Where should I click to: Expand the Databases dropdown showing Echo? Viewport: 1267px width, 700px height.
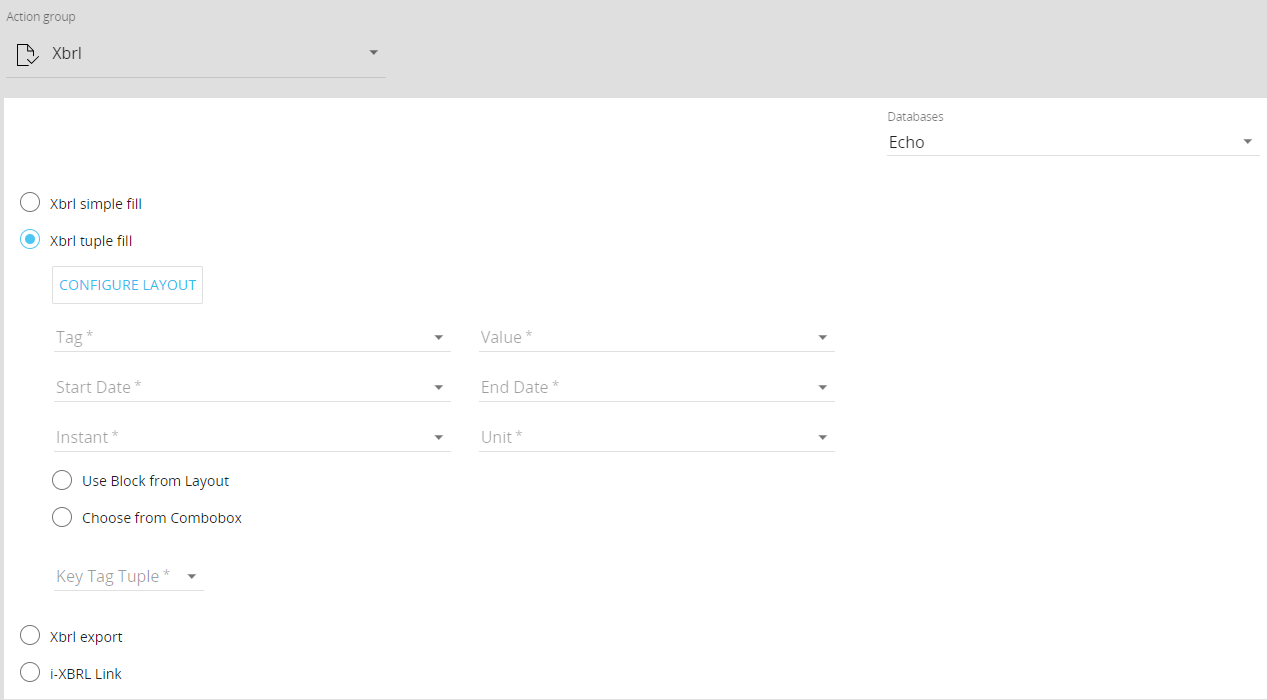coord(1247,142)
